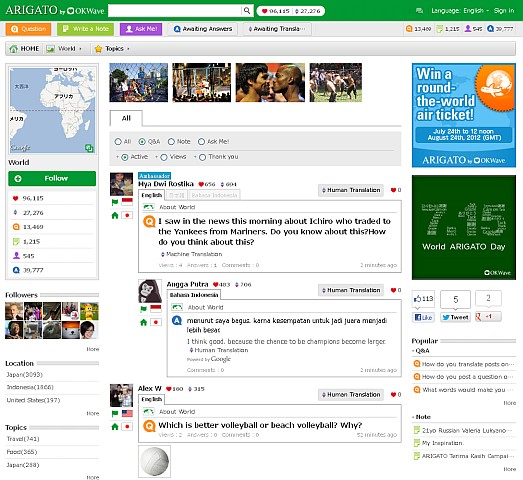Open the chat messages icon in header
The width and height of the screenshot is (523, 480).
point(420,11)
